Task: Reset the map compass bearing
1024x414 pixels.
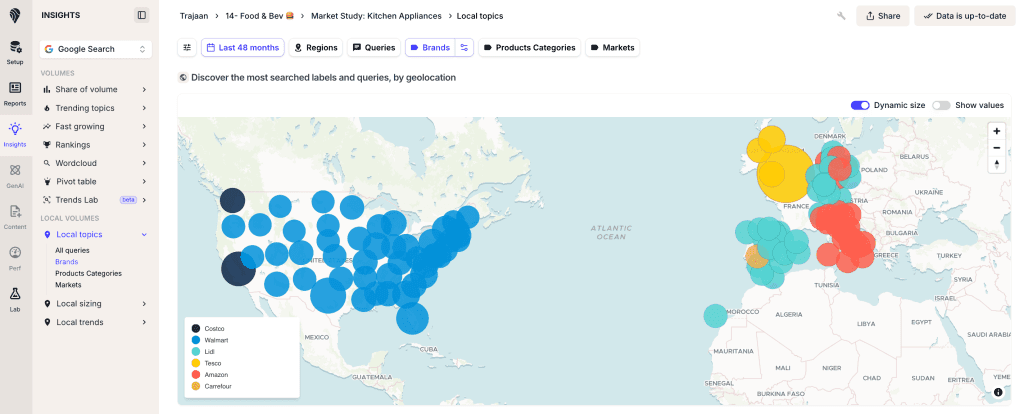Action: 997,164
